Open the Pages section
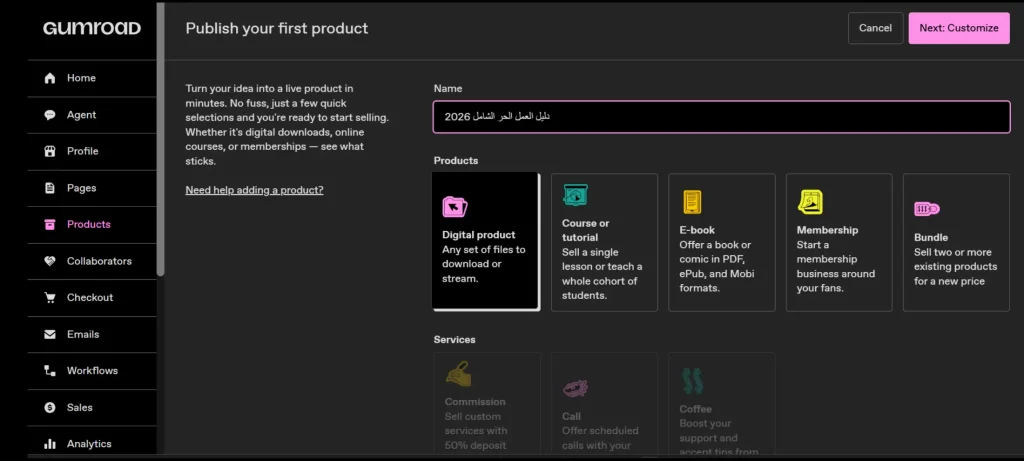Screen dimensions: 1024x461 coord(92,188)
